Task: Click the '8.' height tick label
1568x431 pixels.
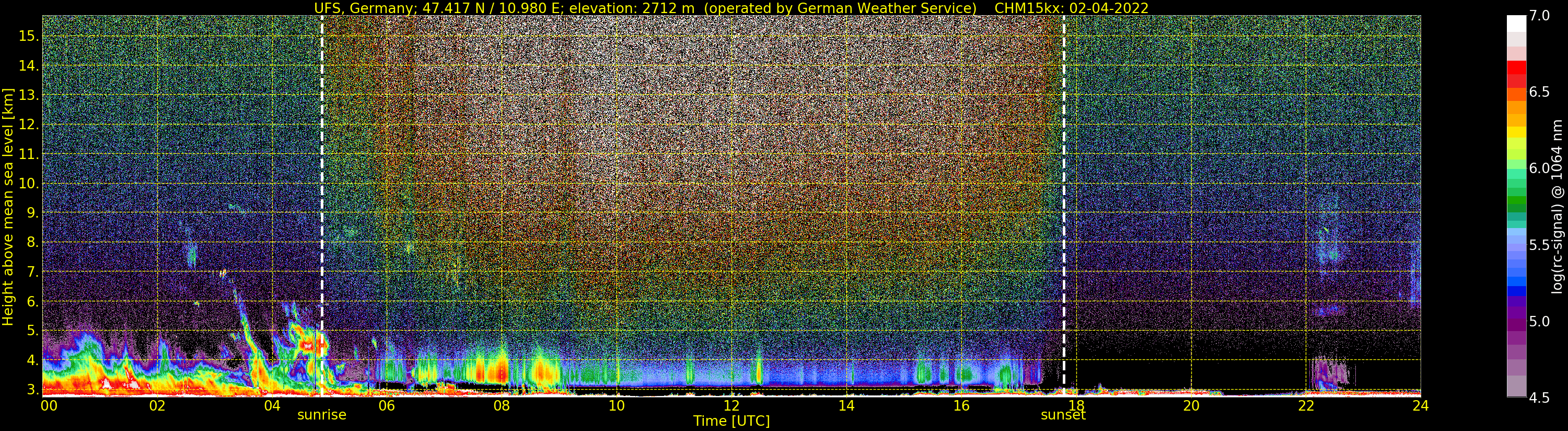Action: 32,242
